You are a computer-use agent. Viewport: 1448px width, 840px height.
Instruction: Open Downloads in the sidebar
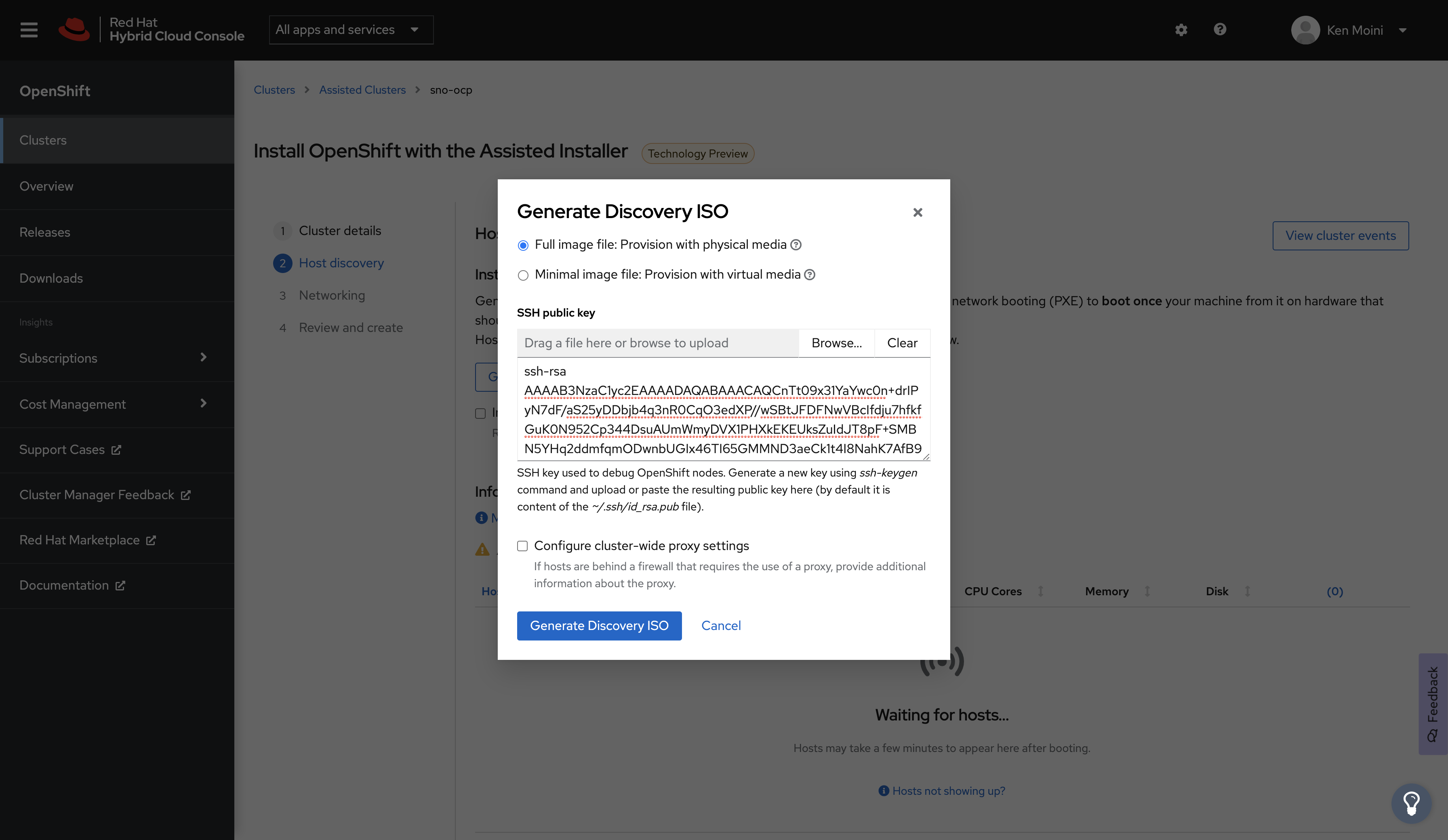[x=51, y=278]
